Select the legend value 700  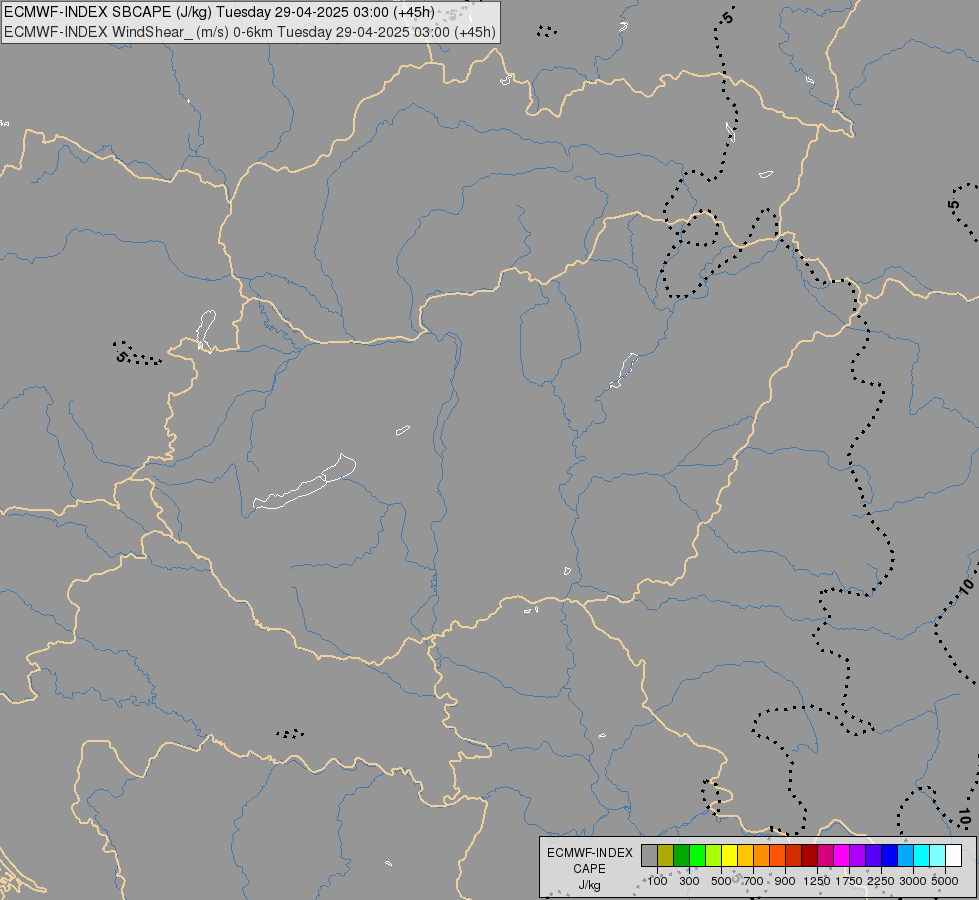[753, 881]
